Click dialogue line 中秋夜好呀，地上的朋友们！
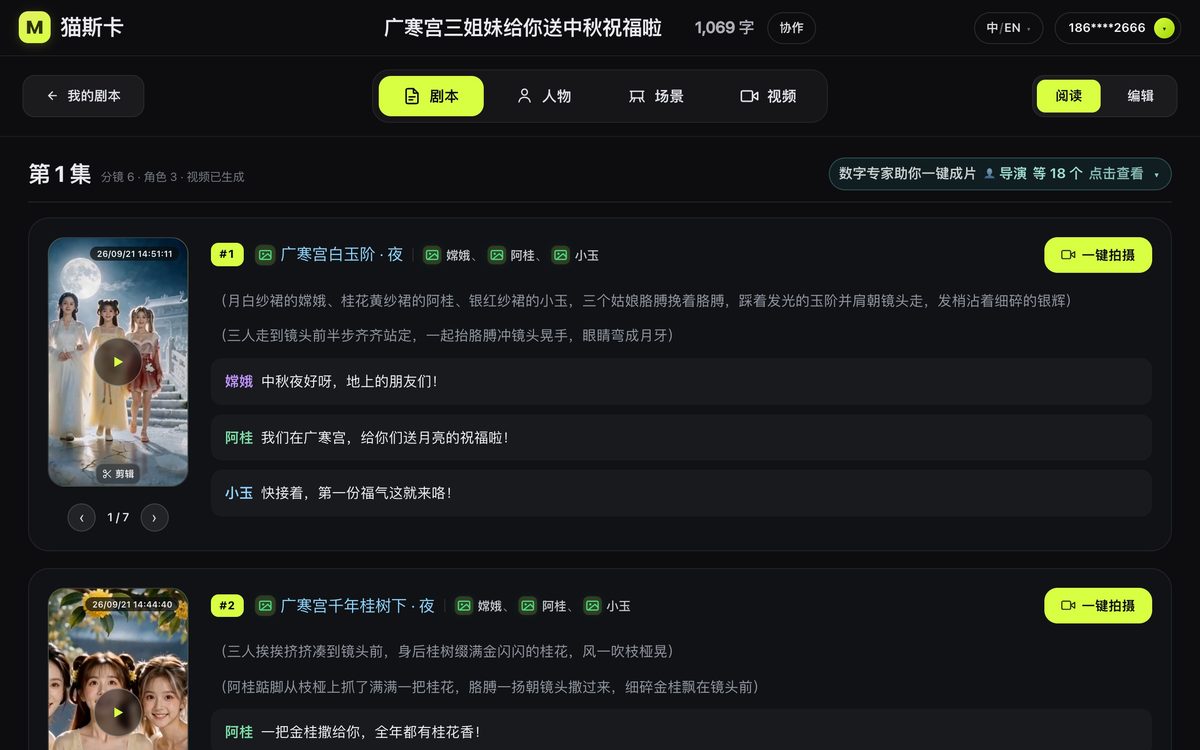 tap(681, 381)
